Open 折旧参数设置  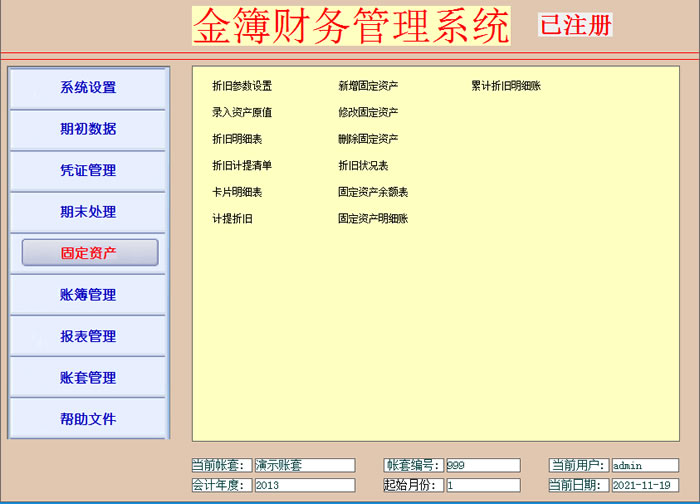[x=242, y=86]
